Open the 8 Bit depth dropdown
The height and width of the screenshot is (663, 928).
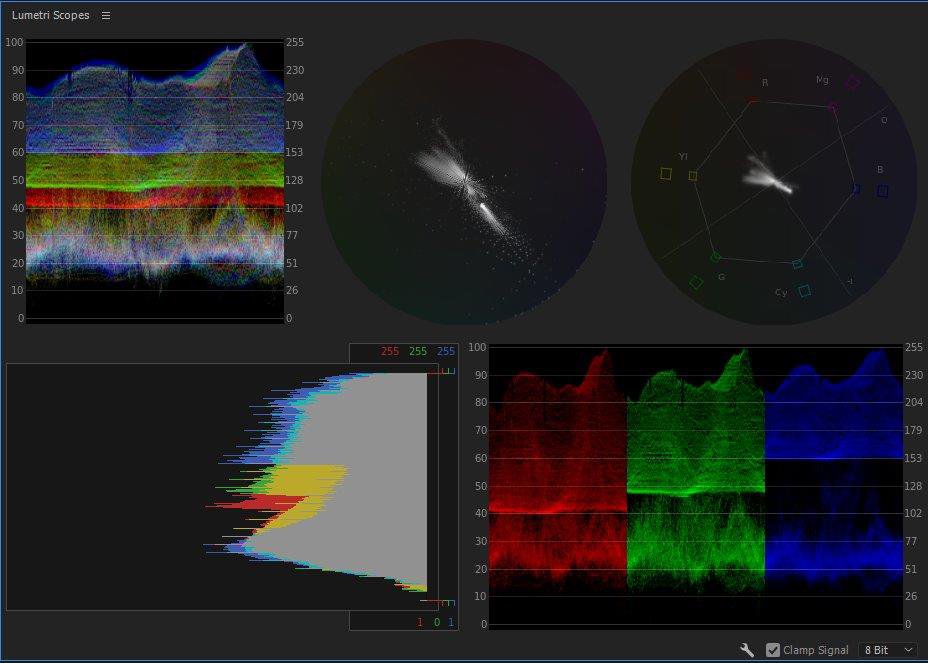[x=888, y=650]
